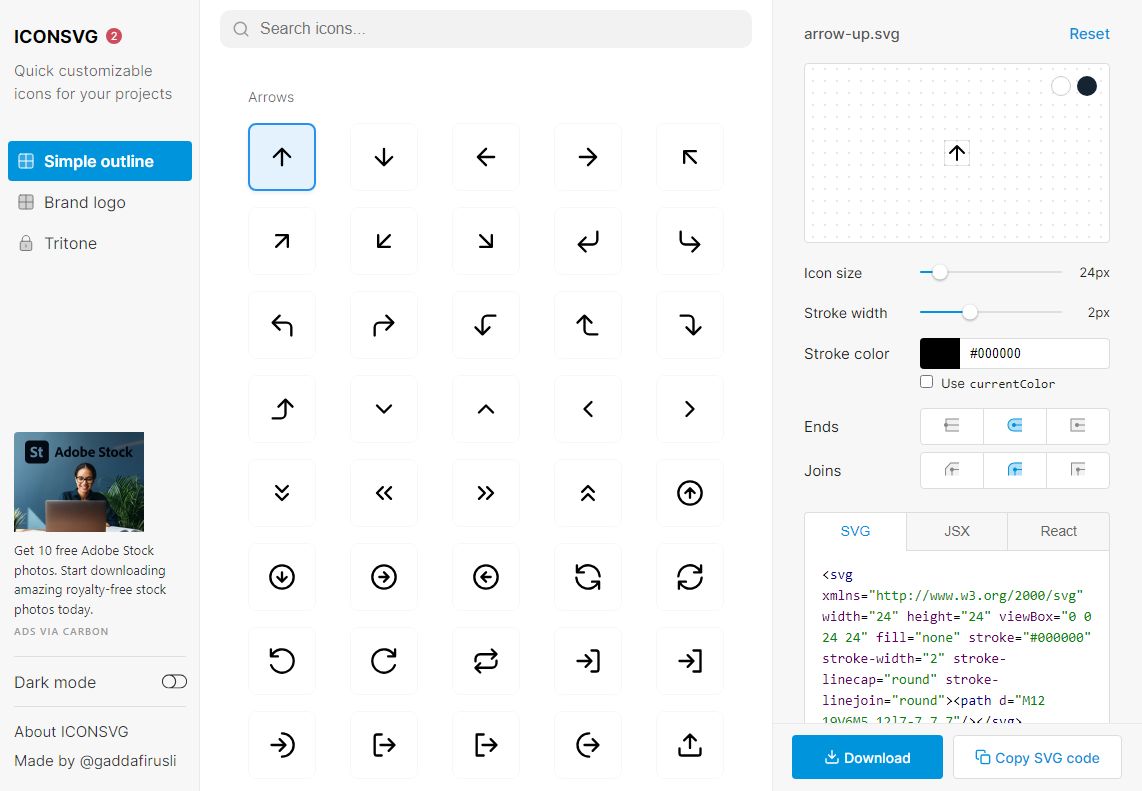Choose the repeat arrows icon
Screen dimensions: 1142x791
click(x=486, y=661)
